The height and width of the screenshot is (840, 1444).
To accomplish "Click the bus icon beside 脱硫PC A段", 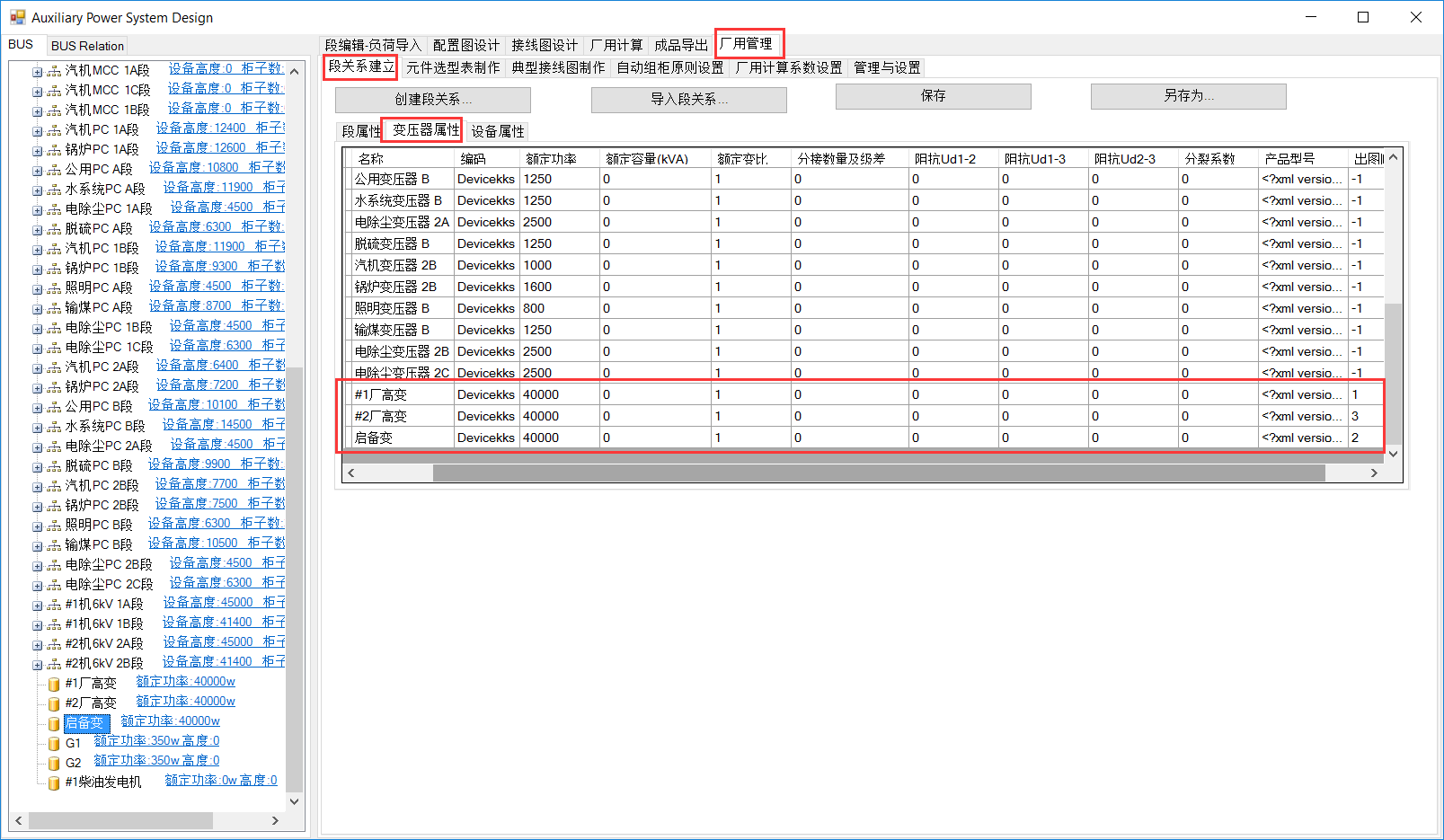I will pos(54,229).
